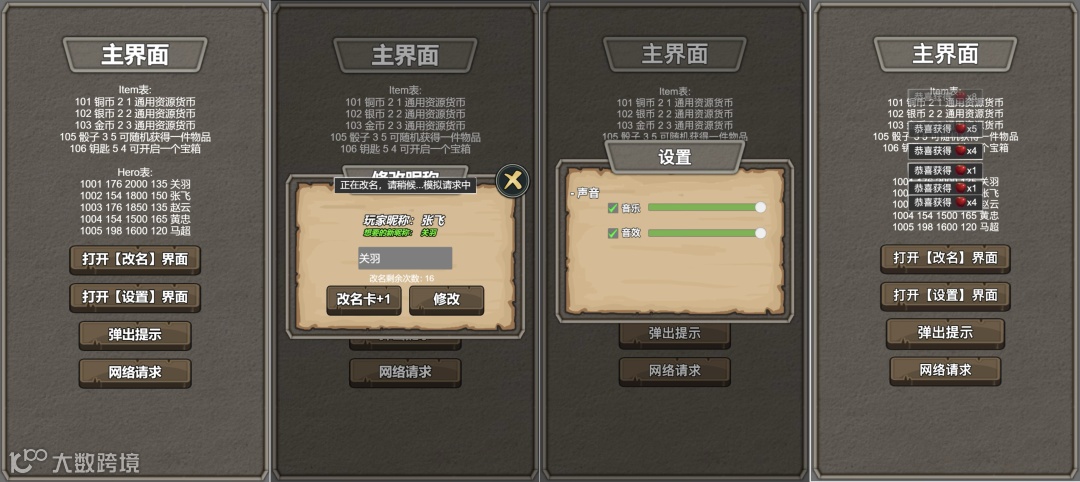Click the red apple icon in the x5 reward toast
The image size is (1080, 482).
pos(960,129)
